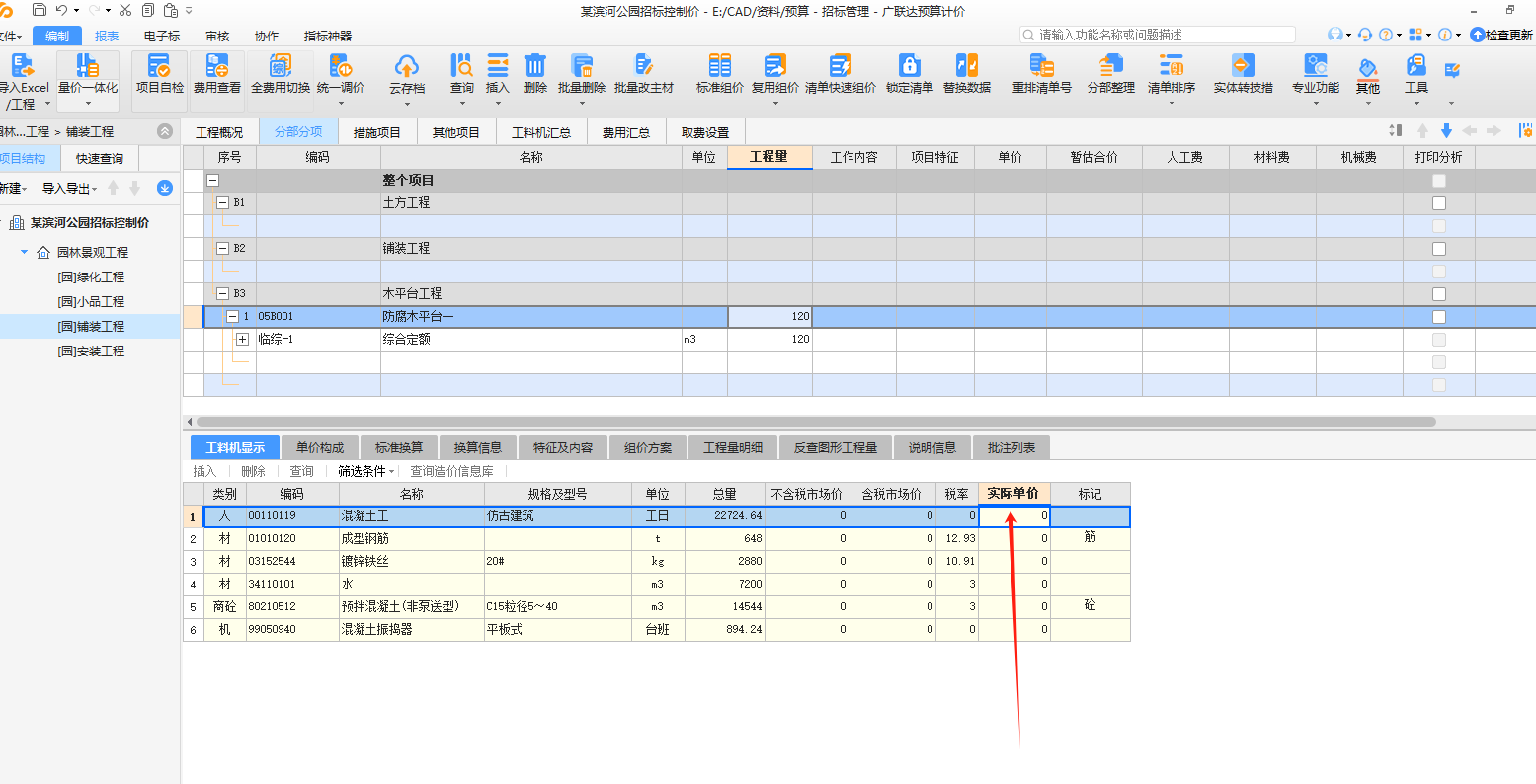Collapse the B2 铺装工程 section

click(x=223, y=249)
